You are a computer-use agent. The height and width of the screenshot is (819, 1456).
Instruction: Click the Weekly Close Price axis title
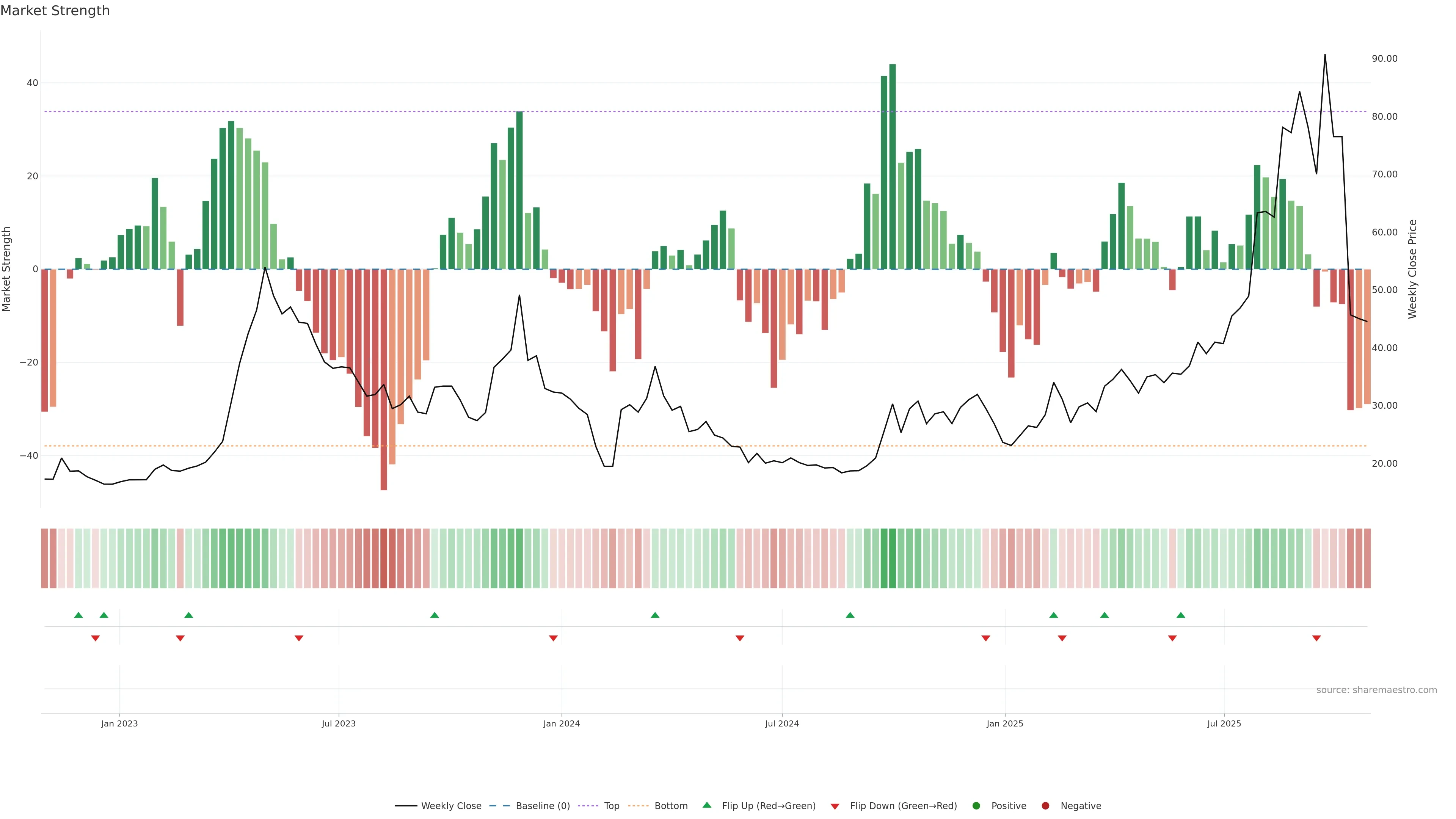click(x=1412, y=269)
